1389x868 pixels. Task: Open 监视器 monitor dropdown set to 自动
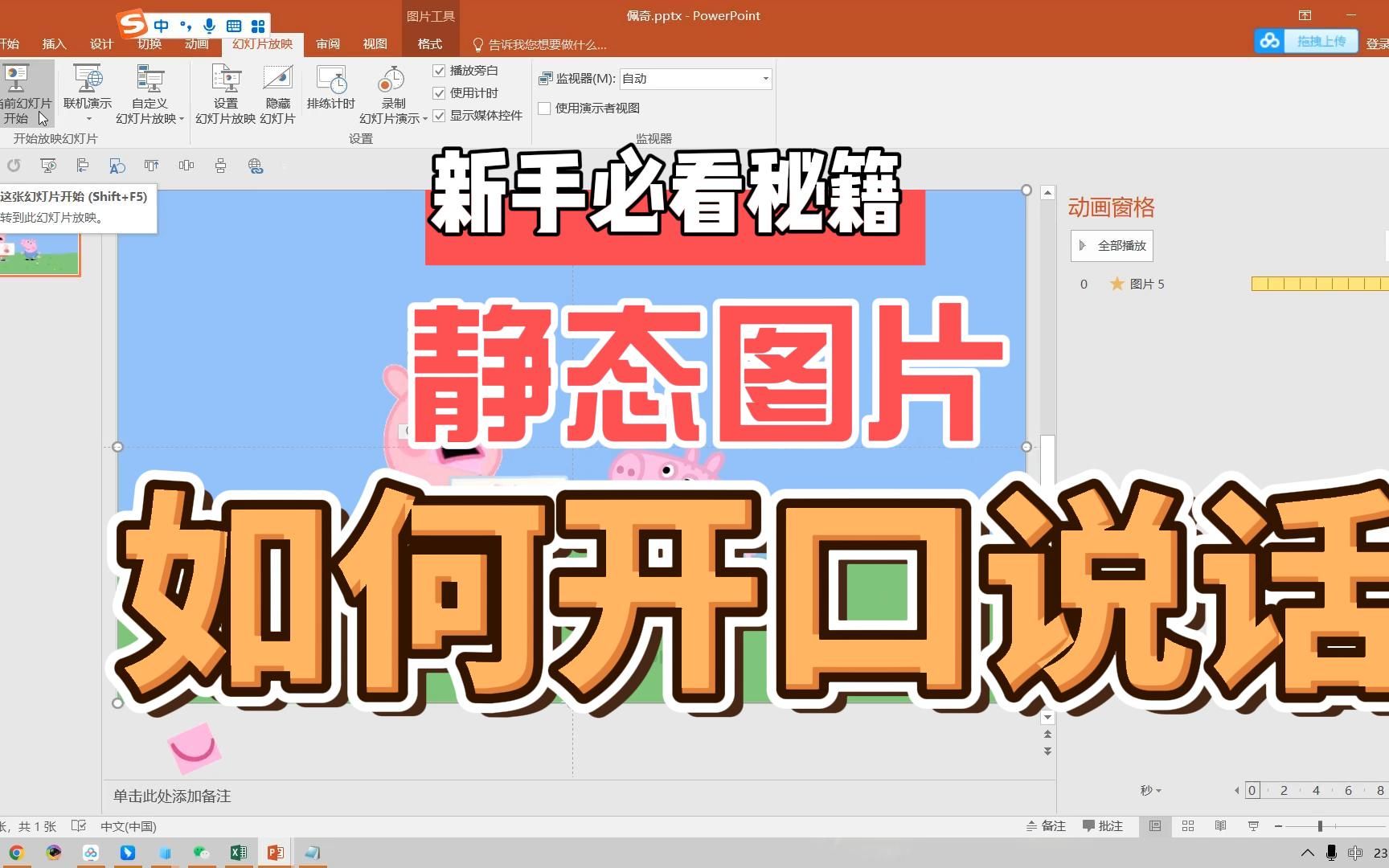click(x=695, y=79)
